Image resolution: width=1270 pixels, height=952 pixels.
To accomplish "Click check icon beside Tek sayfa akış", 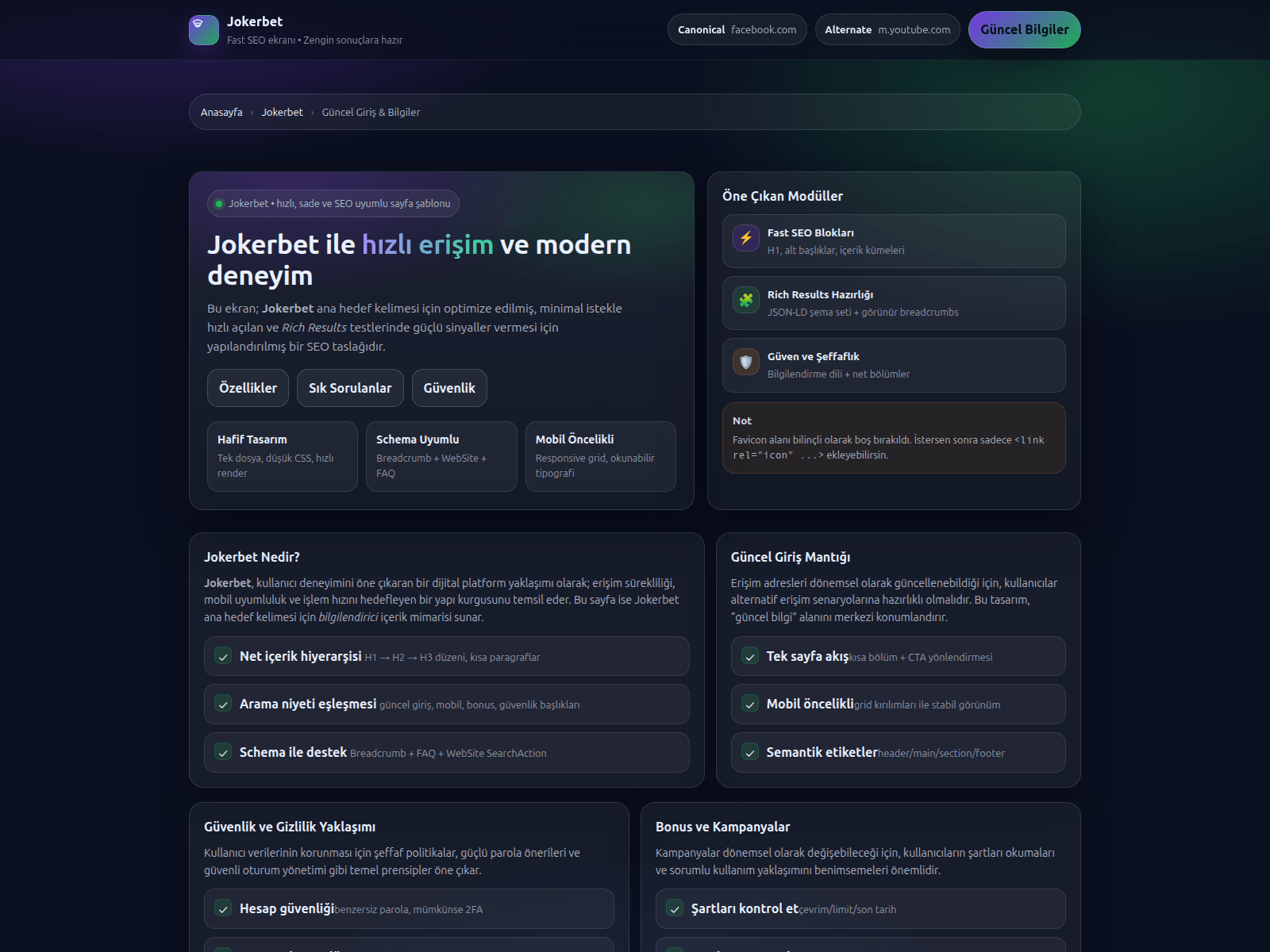I will [750, 657].
